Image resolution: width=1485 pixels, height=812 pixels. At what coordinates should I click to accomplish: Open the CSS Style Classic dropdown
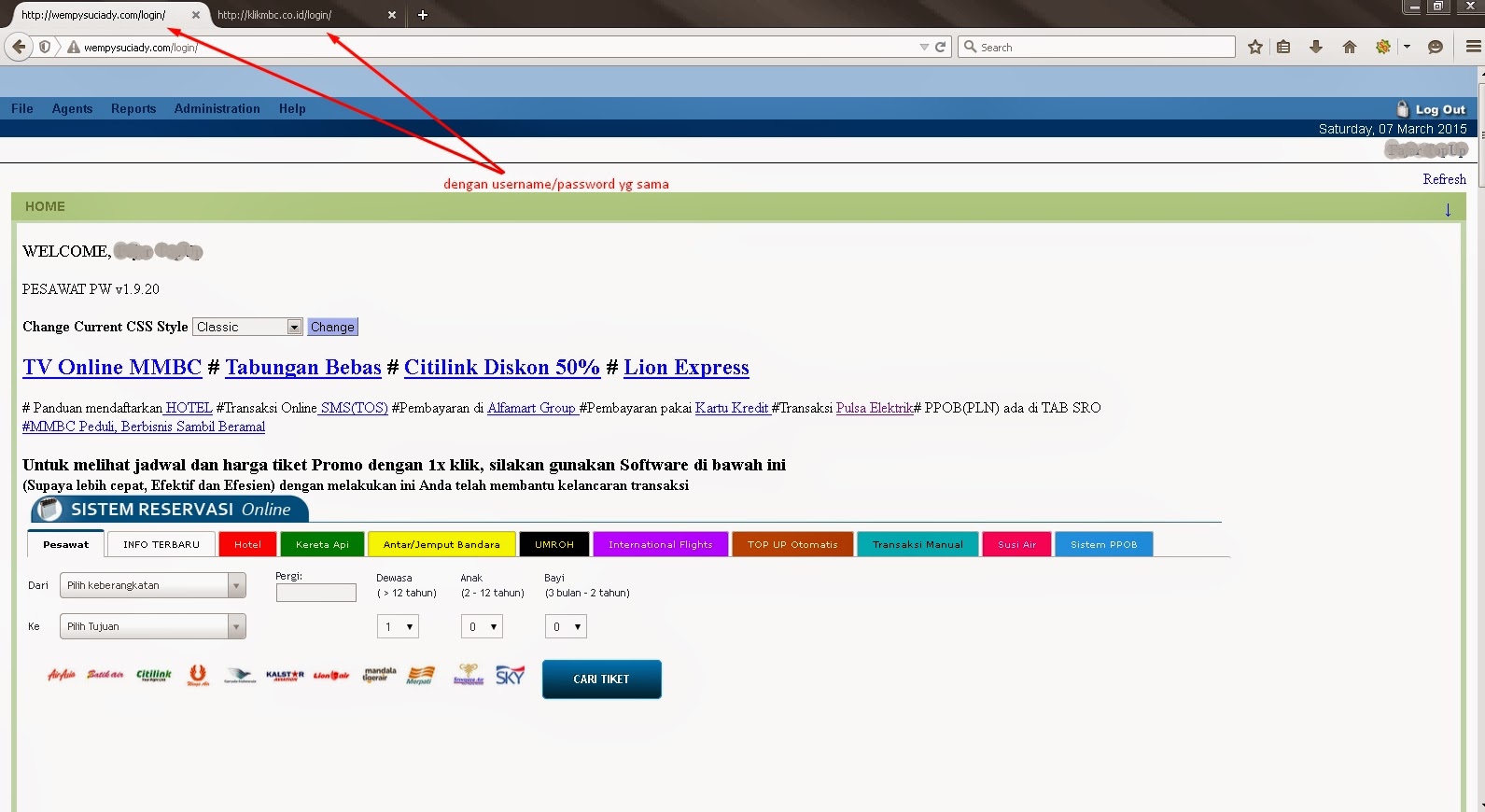click(247, 327)
